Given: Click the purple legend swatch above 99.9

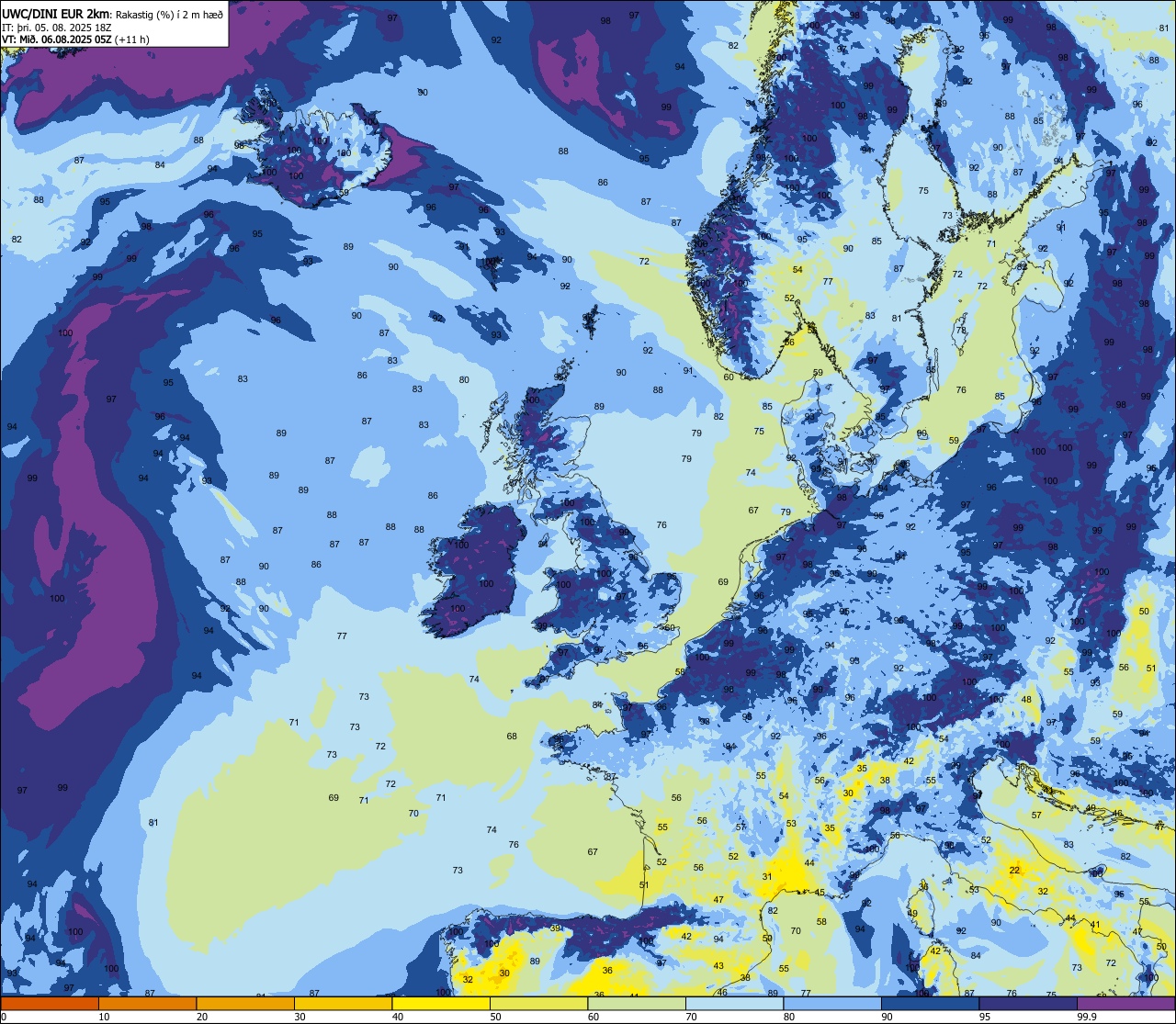Looking at the screenshot, I should pos(1125,1003).
